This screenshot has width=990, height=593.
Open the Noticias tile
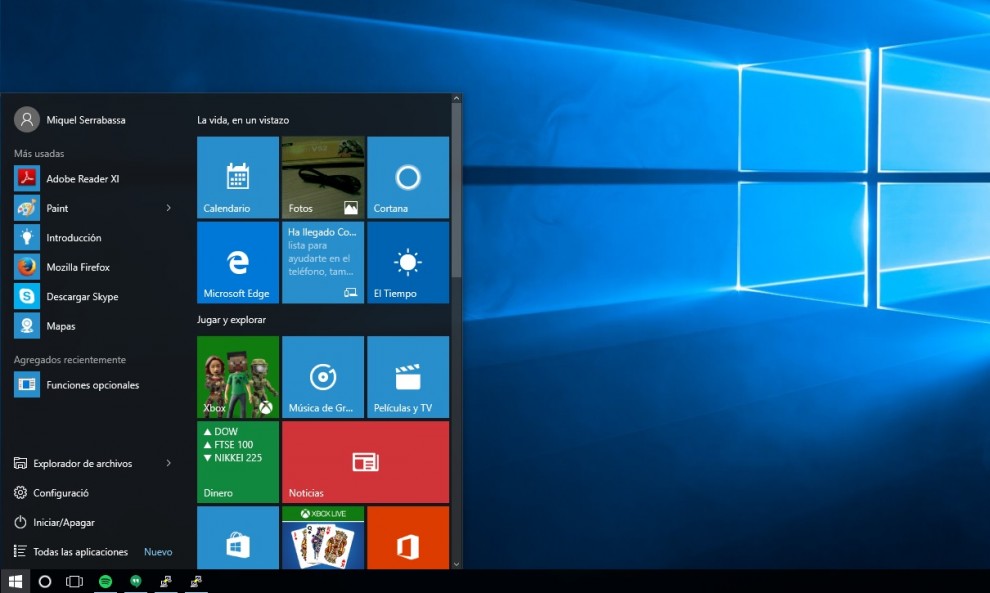[366, 462]
